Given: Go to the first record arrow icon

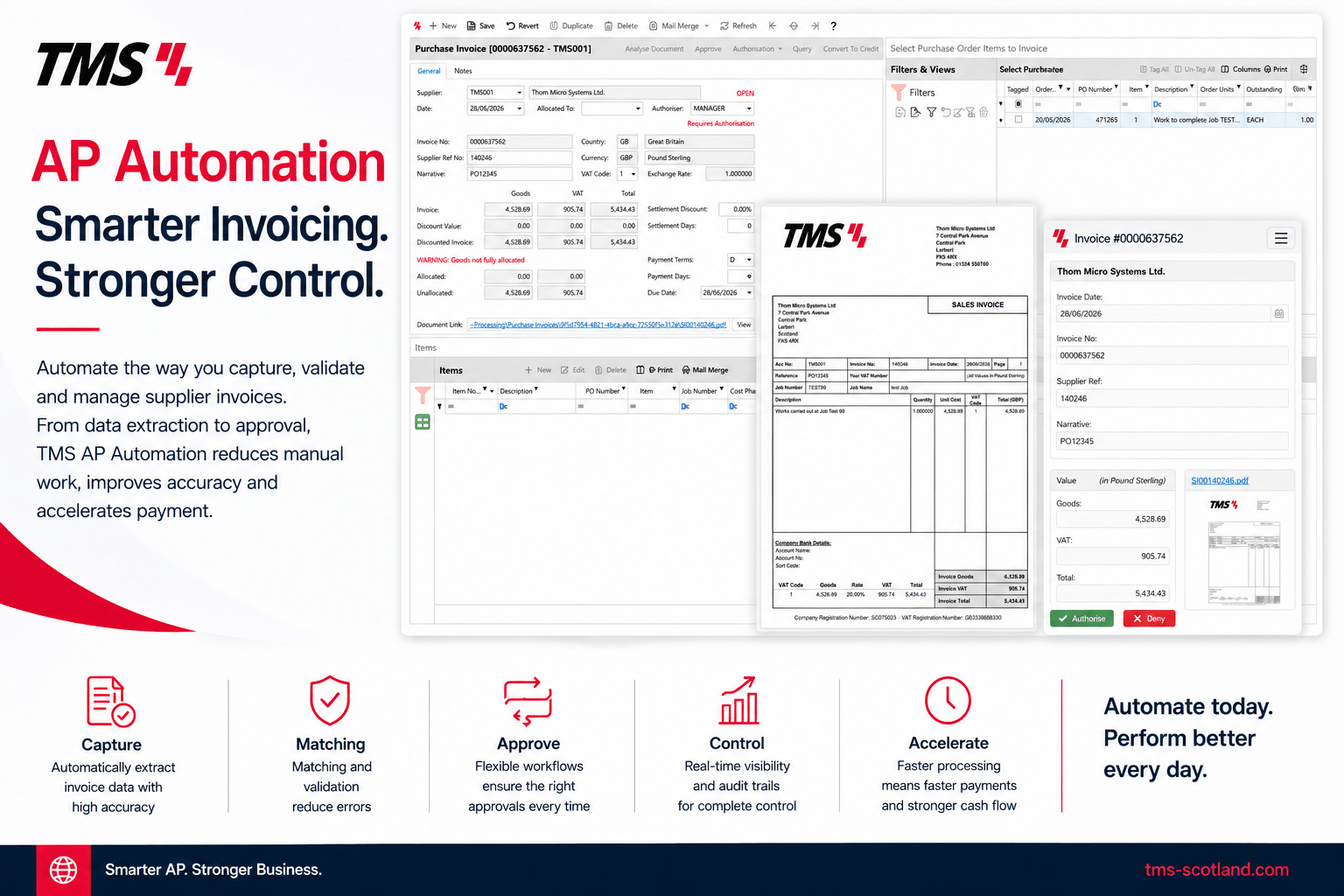Looking at the screenshot, I should tap(773, 26).
